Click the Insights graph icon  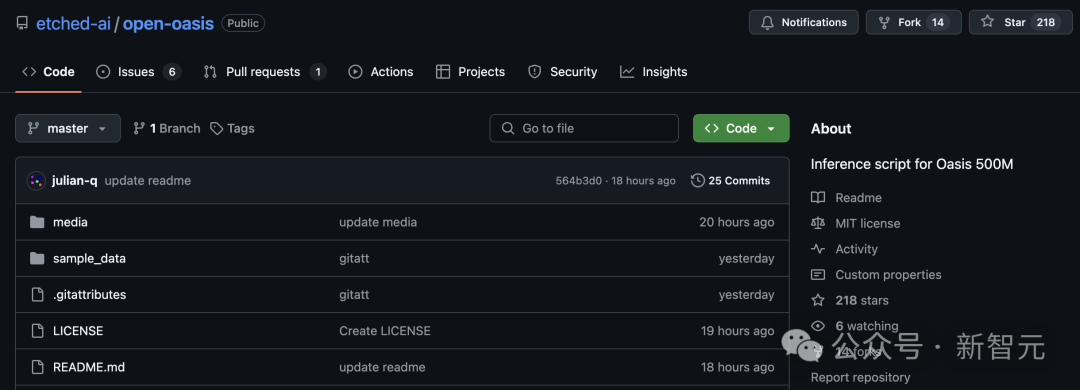[627, 72]
